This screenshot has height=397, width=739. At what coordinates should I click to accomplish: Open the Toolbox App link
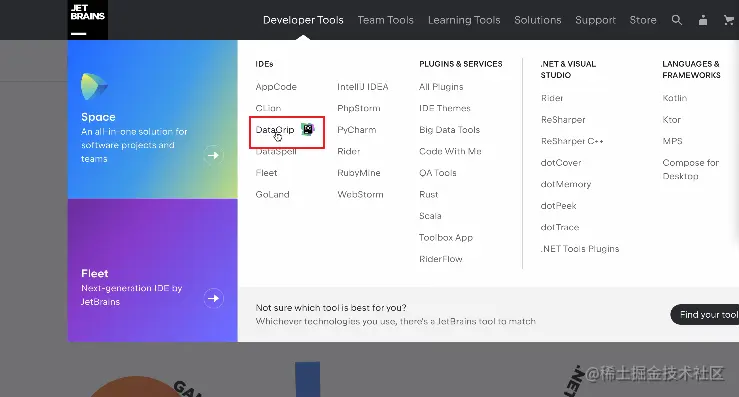click(x=446, y=238)
